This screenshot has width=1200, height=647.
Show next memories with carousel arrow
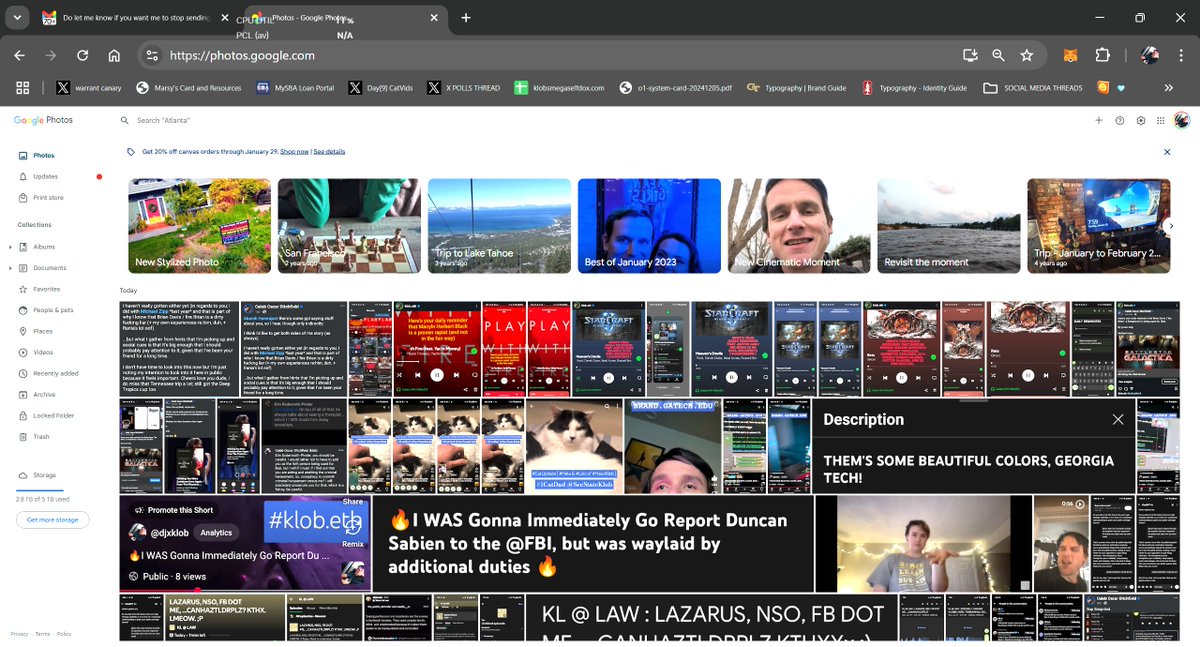pos(1170,226)
